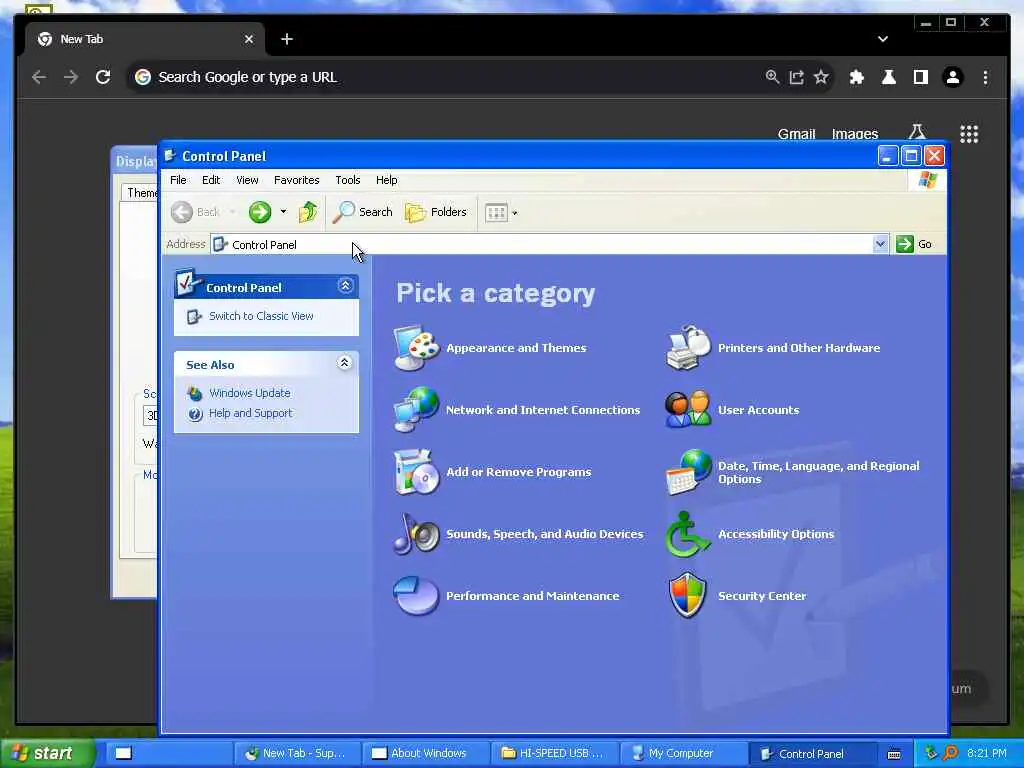Click the Windows Start button

tap(46, 753)
